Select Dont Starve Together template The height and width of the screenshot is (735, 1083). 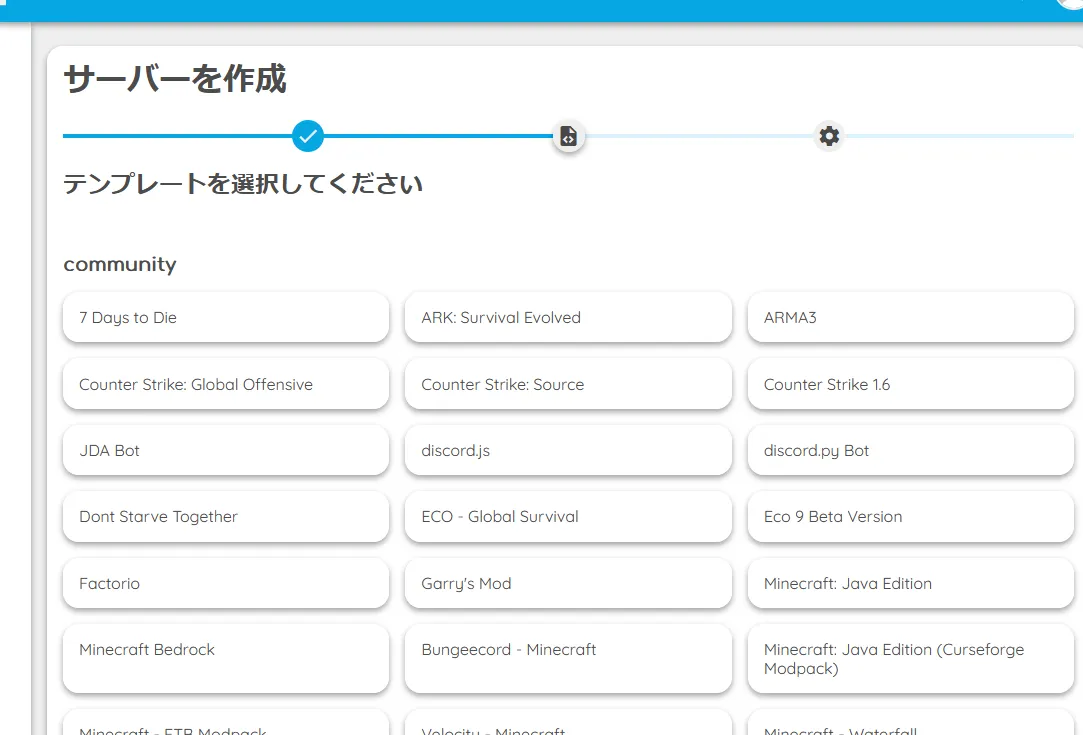(225, 517)
